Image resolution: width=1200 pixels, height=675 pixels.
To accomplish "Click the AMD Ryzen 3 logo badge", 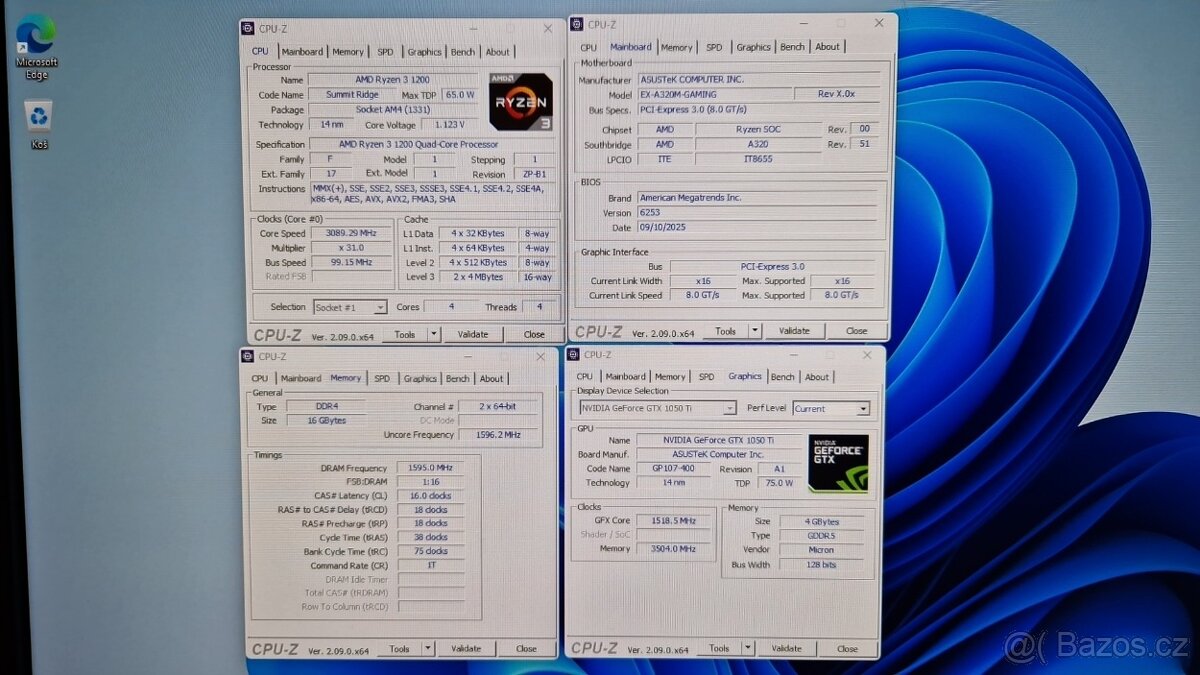I will (520, 101).
